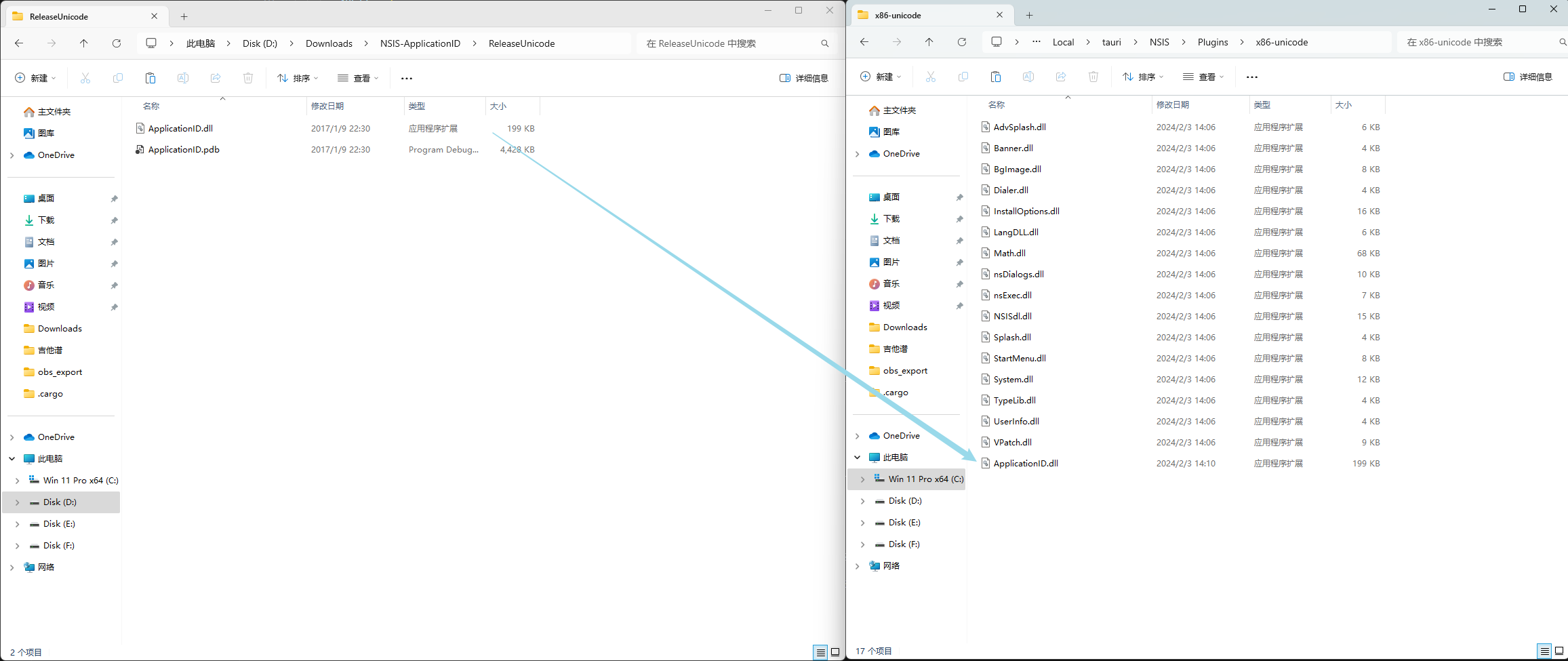Click Plugins breadcrumb in x86-unicode address bar
Screen dimensions: 1568x661
pyautogui.click(x=1213, y=42)
